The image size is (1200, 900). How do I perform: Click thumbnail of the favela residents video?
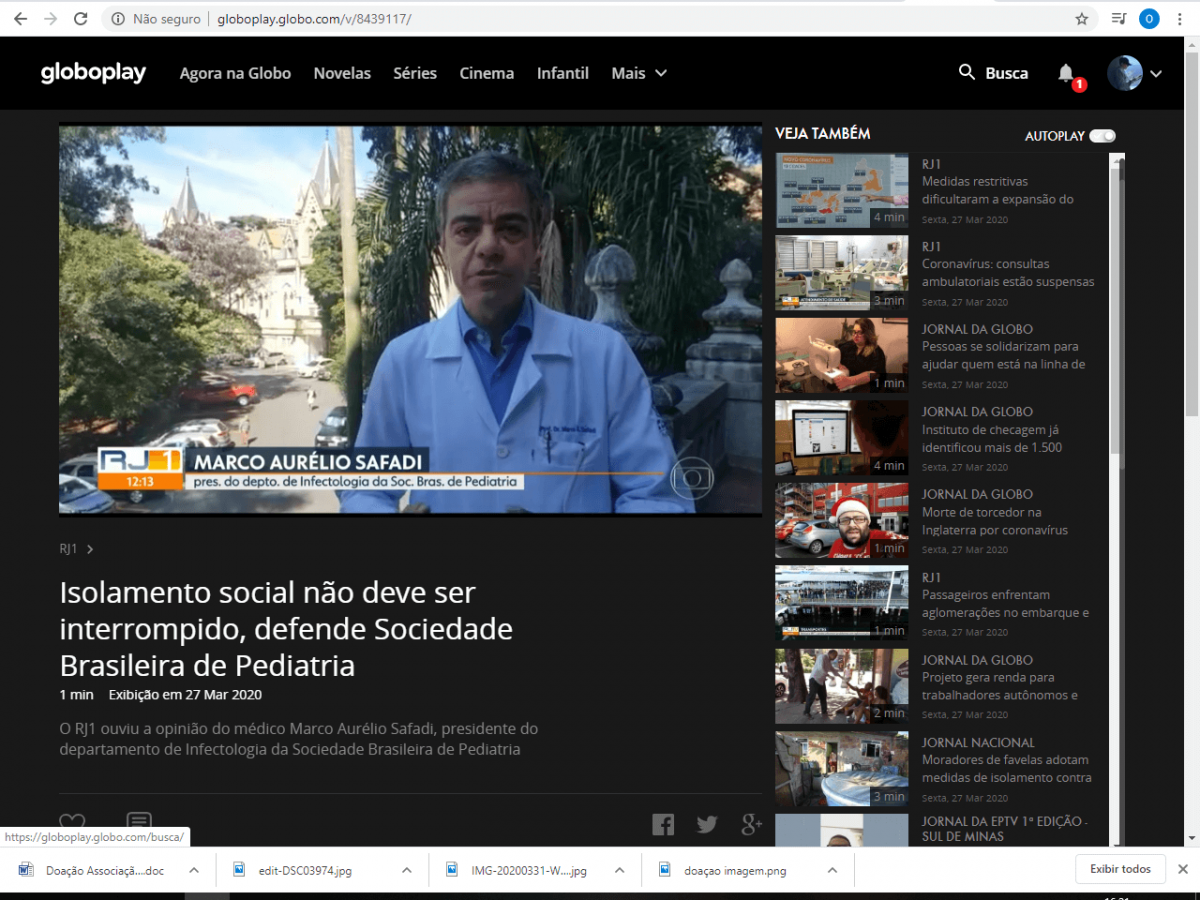point(842,768)
